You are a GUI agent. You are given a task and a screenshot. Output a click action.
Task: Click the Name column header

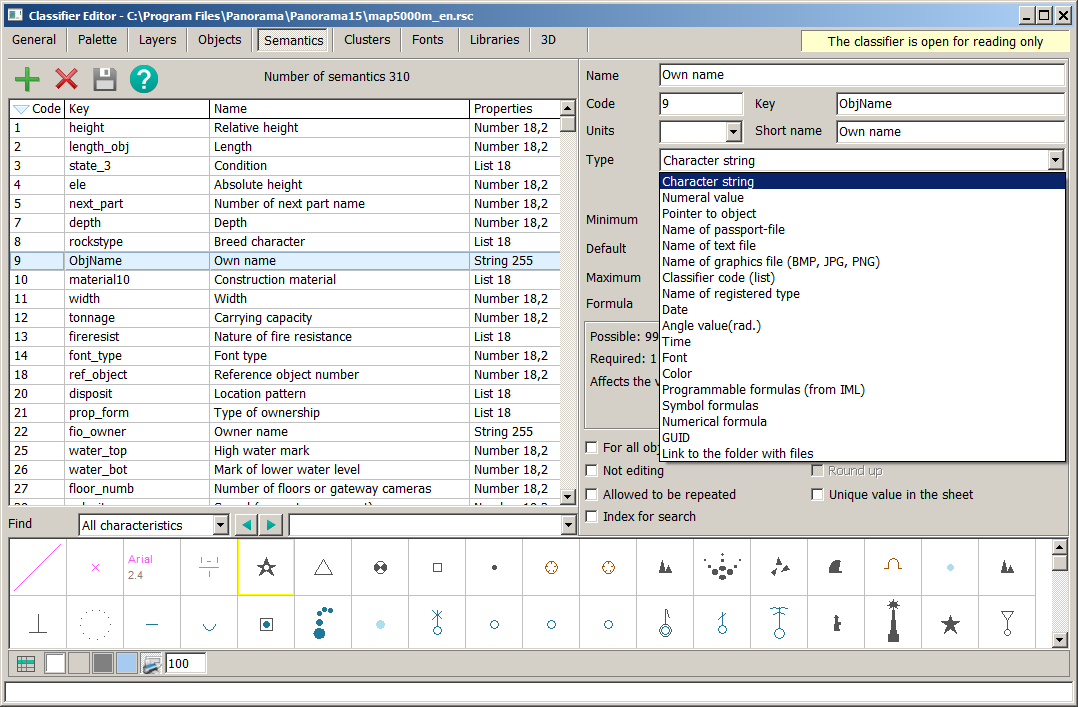click(x=339, y=109)
